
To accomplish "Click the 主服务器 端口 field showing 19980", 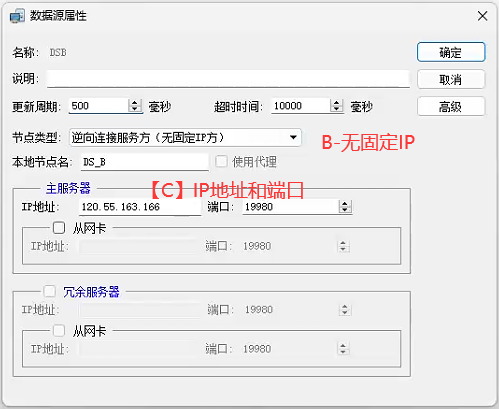I will point(291,207).
